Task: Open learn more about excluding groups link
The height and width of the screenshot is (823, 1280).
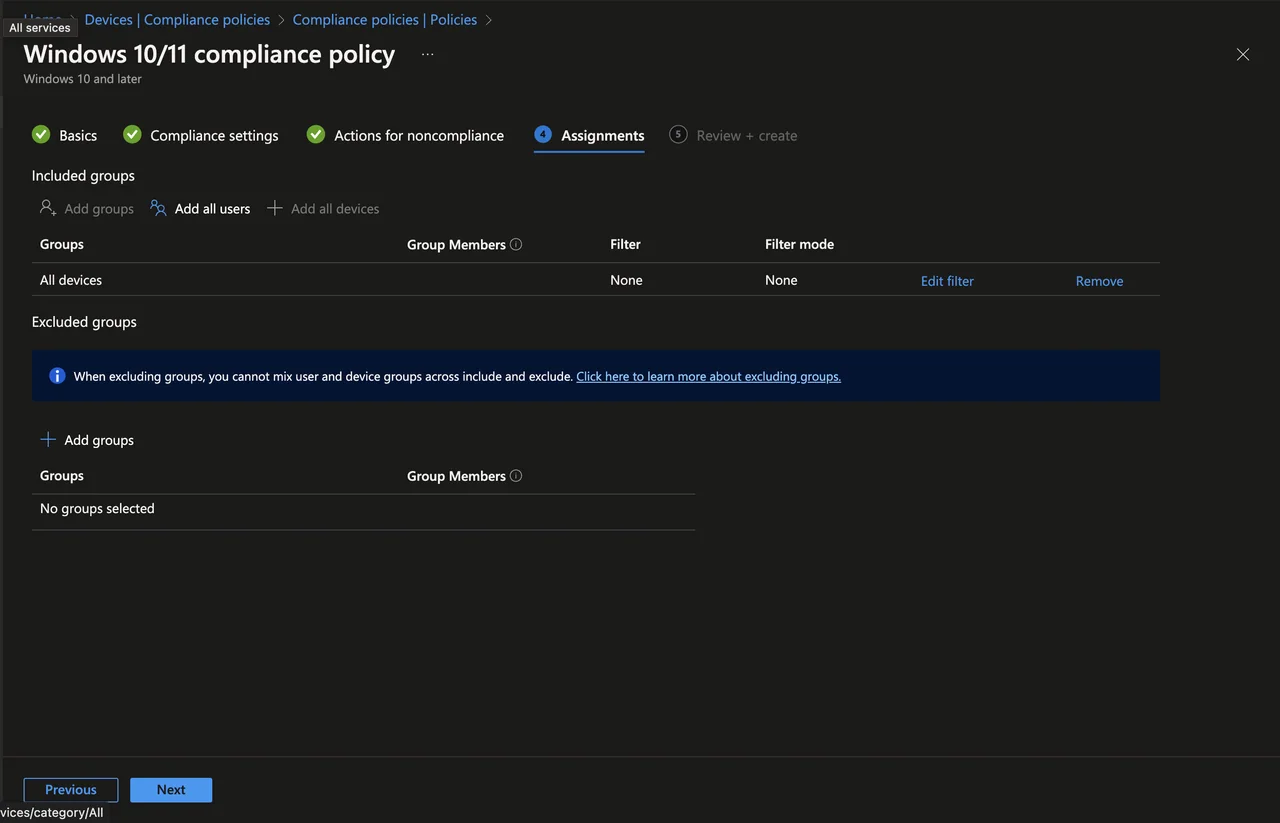Action: point(708,376)
